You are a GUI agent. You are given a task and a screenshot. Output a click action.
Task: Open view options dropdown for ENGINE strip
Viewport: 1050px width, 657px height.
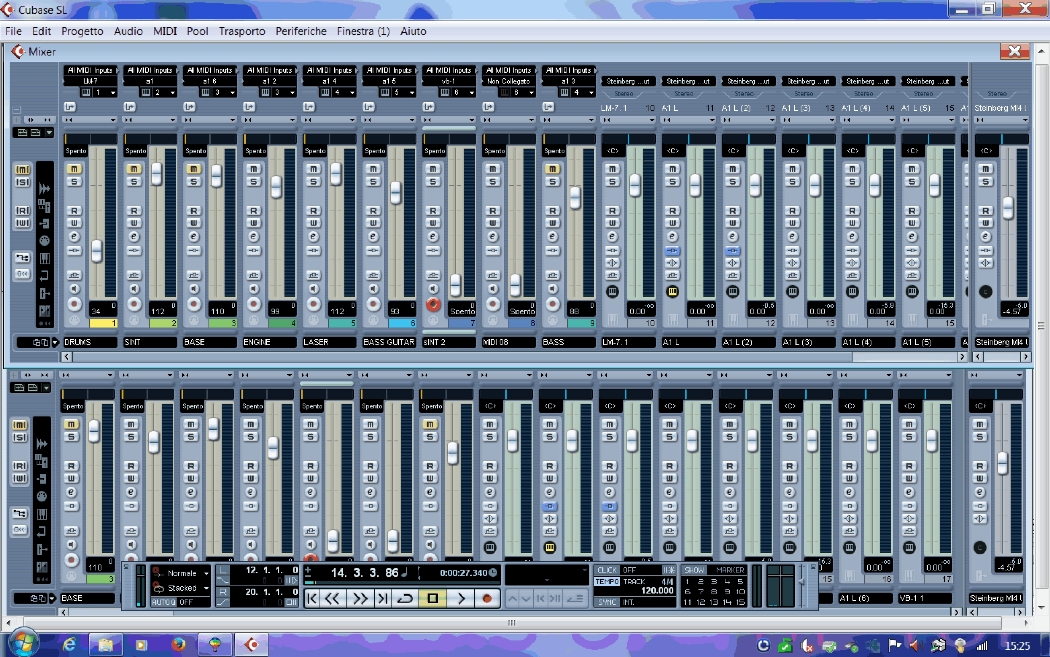[292, 120]
